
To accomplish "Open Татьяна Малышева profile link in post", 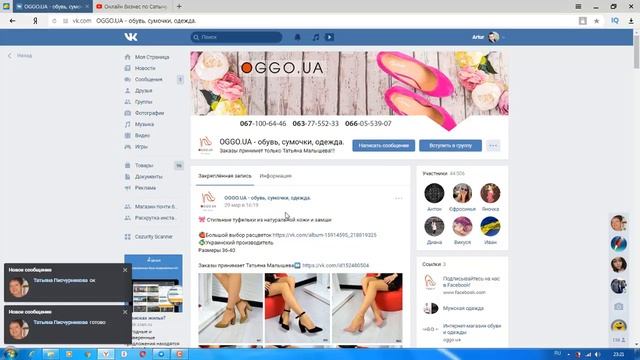I will (x=336, y=265).
